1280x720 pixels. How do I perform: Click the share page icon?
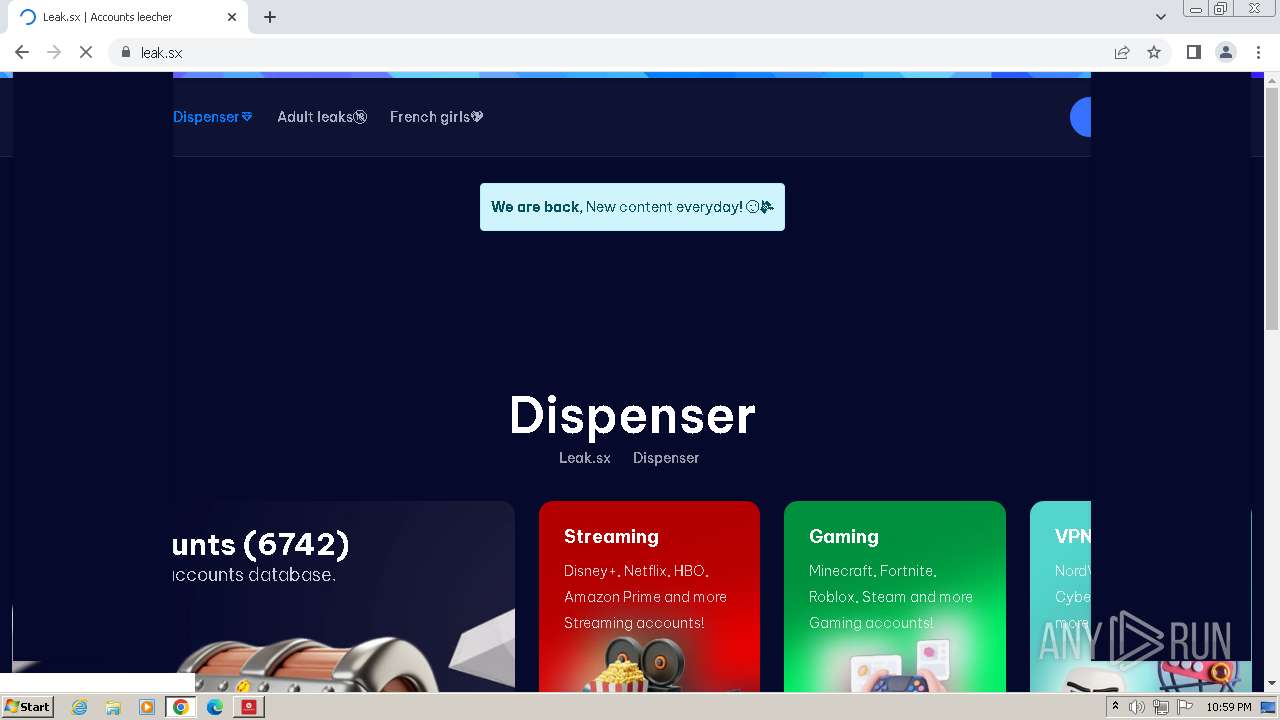tap(1122, 52)
